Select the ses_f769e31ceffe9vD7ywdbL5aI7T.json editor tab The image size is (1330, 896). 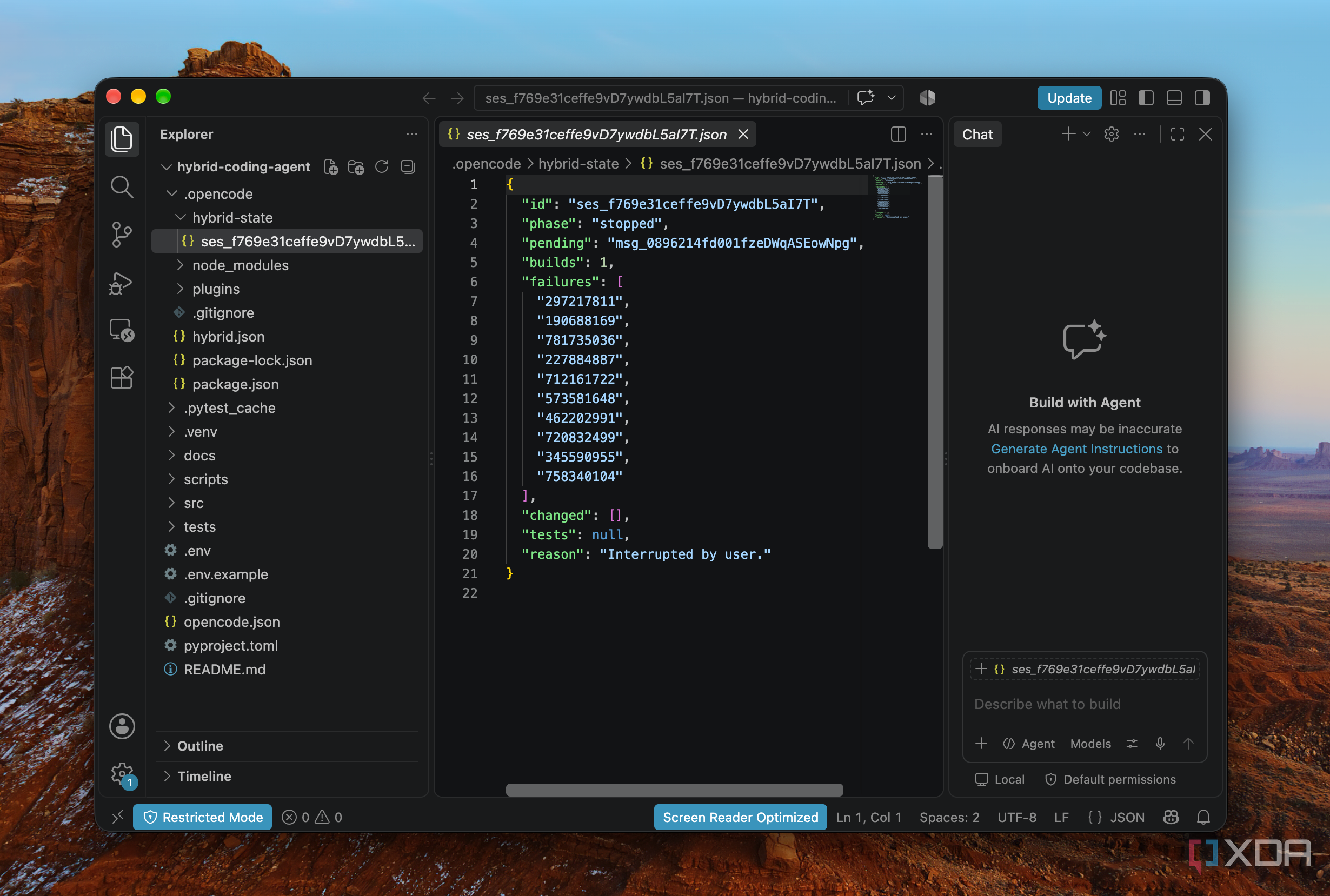[x=596, y=134]
